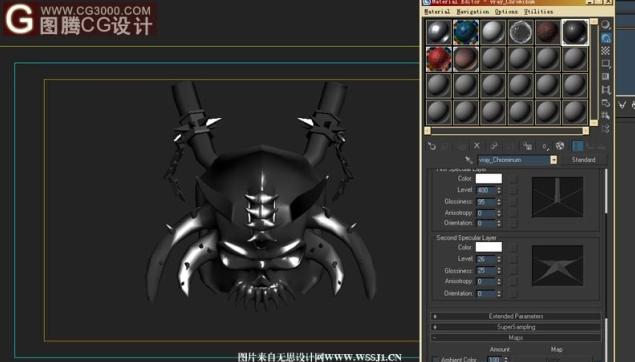Viewport: 635px width, 362px height.
Task: Click Second Specular Layer Level field (26)
Action: point(486,259)
